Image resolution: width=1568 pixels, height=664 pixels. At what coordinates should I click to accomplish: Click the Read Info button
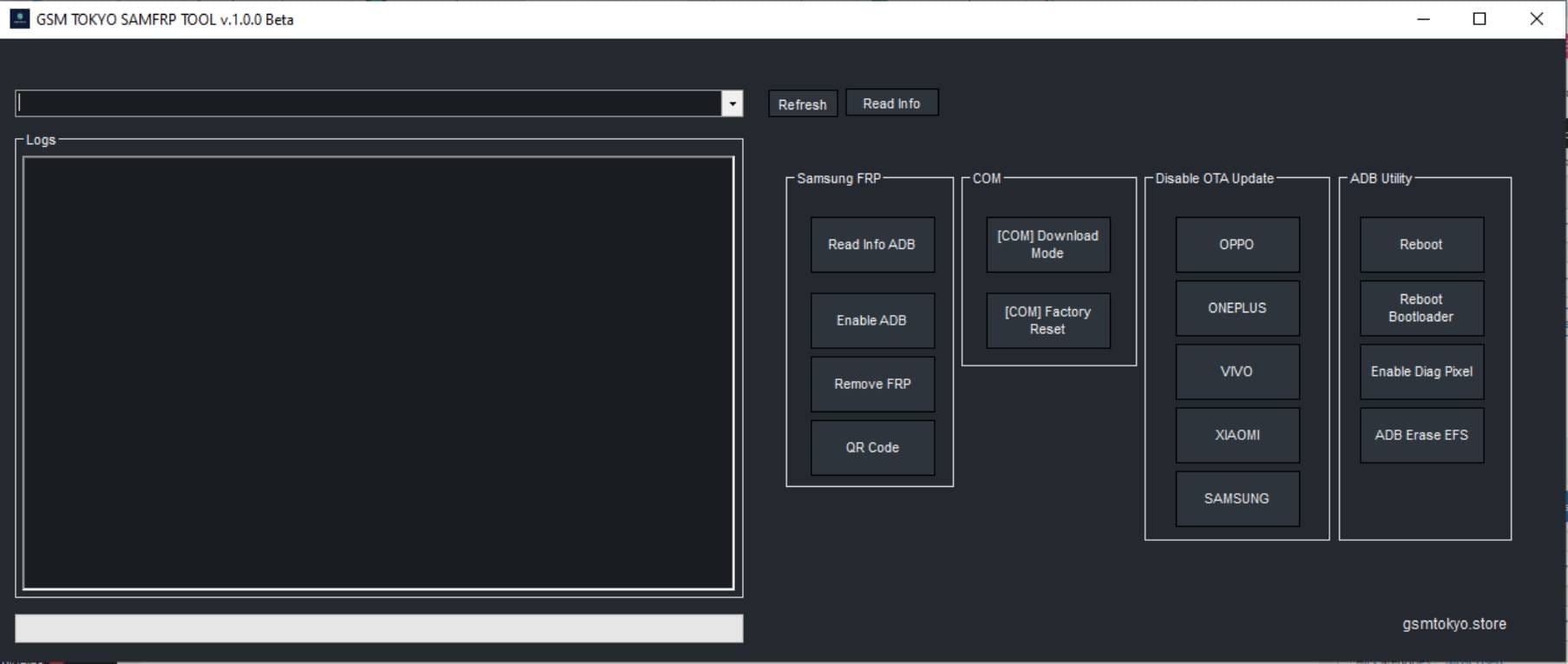(x=891, y=103)
